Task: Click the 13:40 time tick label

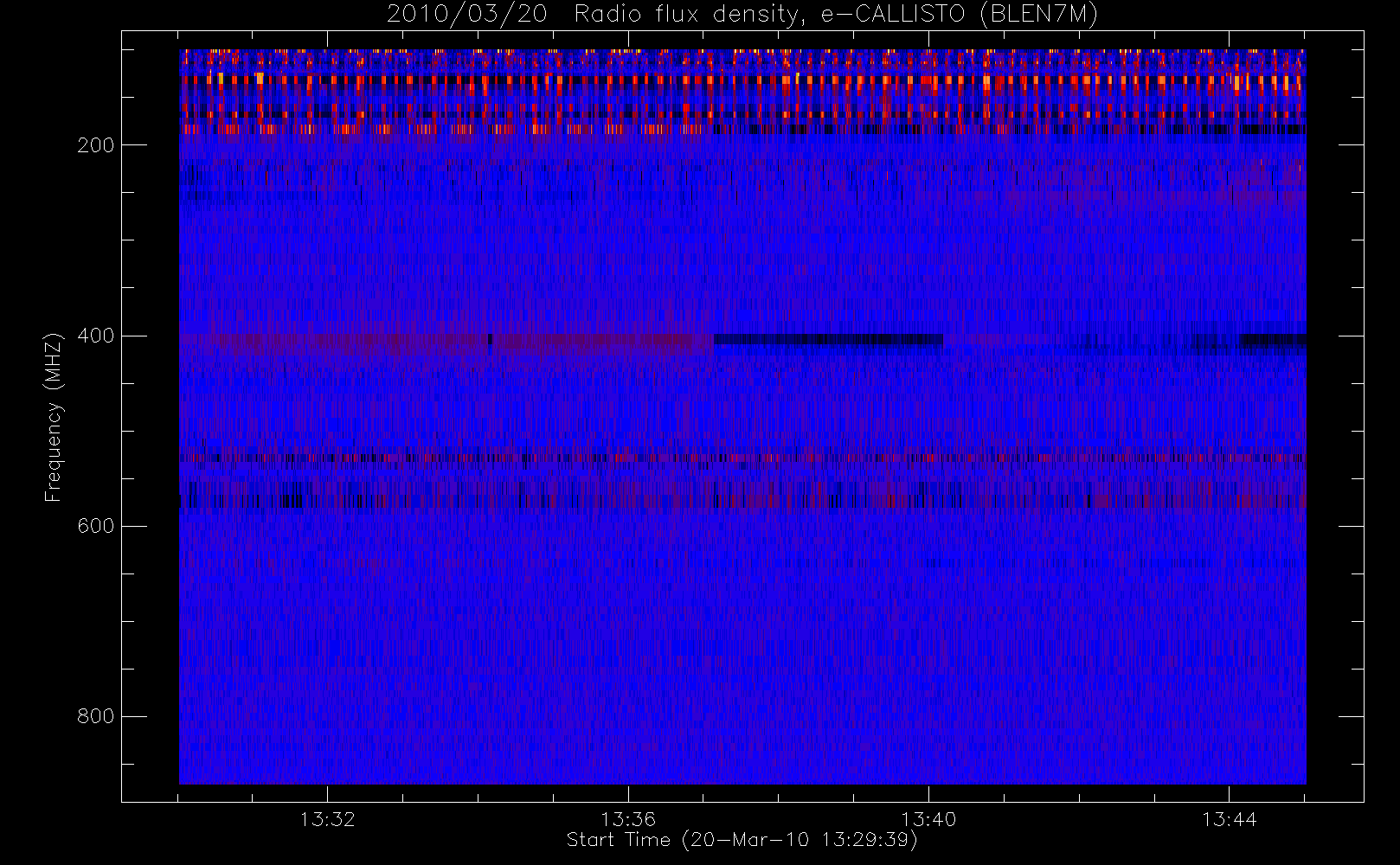Action: pyautogui.click(x=928, y=819)
